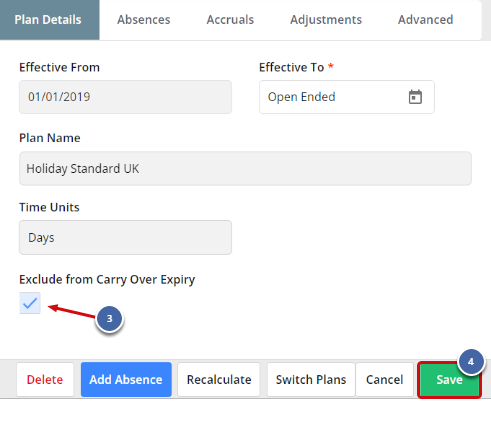Open the Effective To calendar picker icon

pyautogui.click(x=415, y=97)
